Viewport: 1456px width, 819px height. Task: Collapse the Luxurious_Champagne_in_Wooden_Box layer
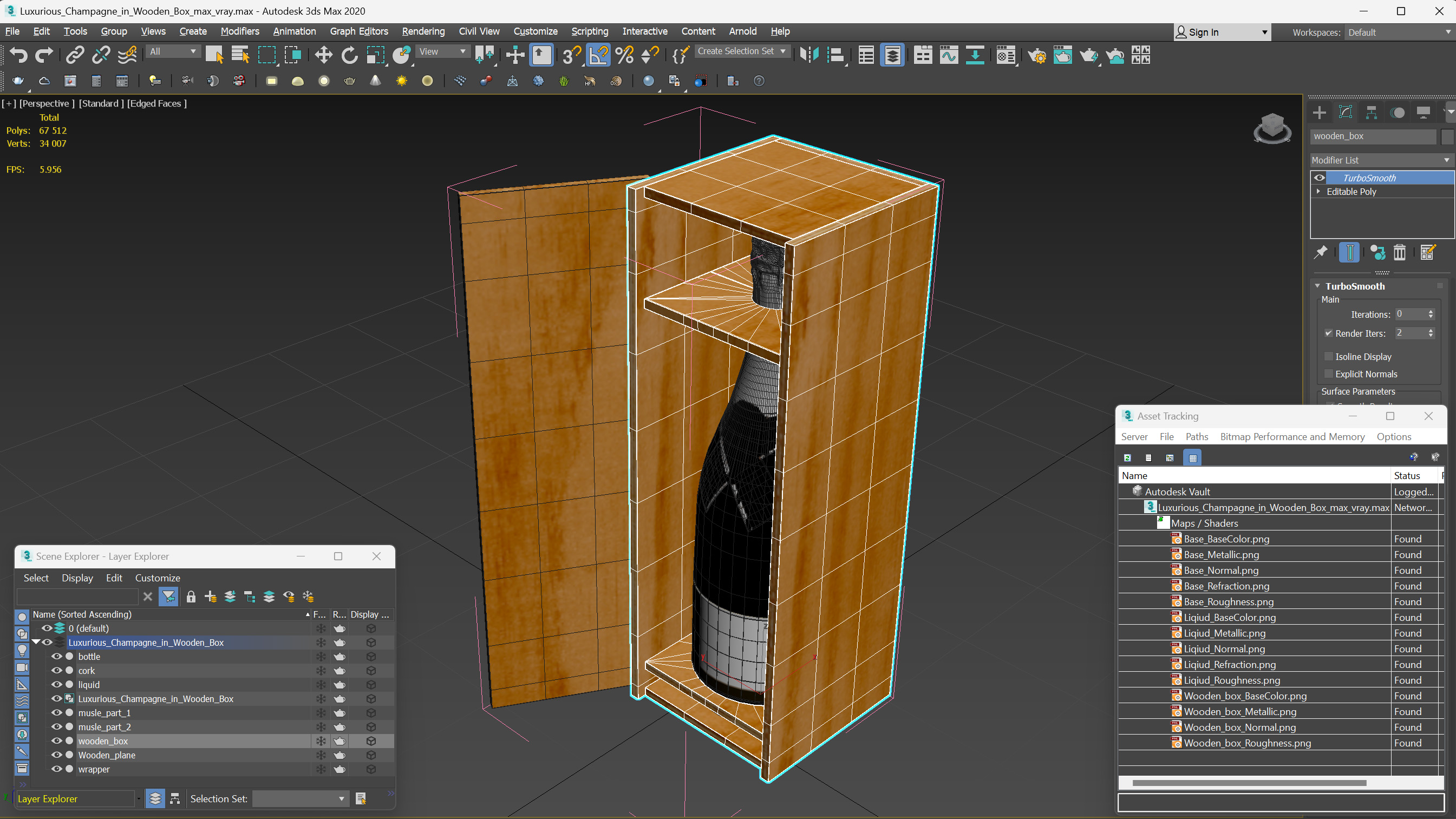(x=36, y=642)
